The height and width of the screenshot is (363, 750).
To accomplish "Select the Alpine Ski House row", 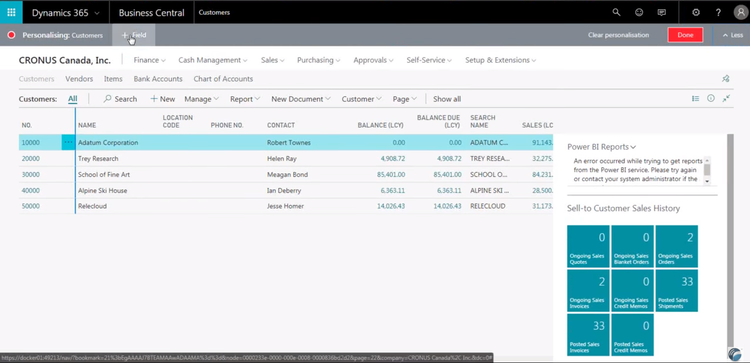I will pos(286,190).
